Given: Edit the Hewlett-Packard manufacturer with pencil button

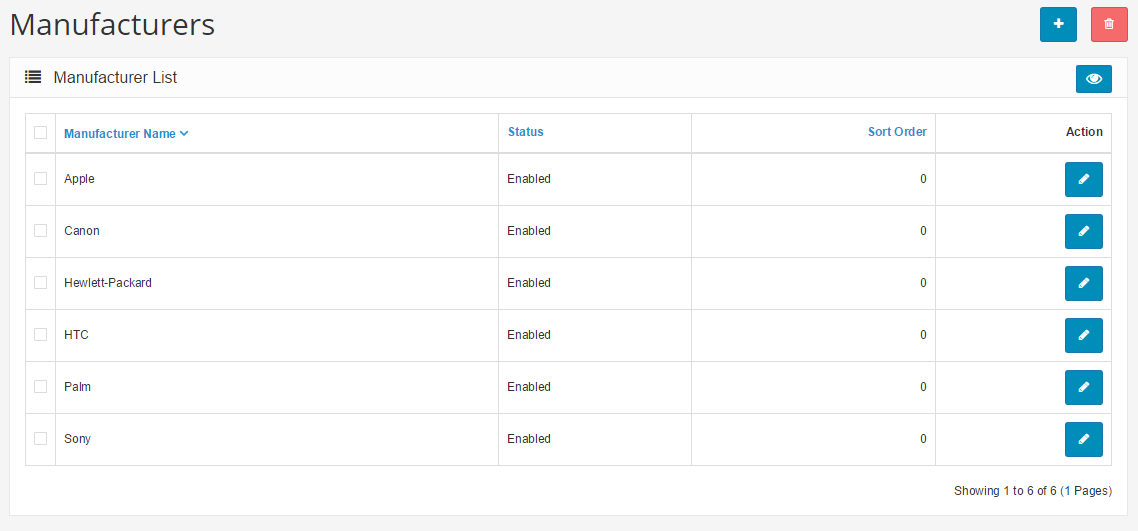Looking at the screenshot, I should click(1084, 283).
